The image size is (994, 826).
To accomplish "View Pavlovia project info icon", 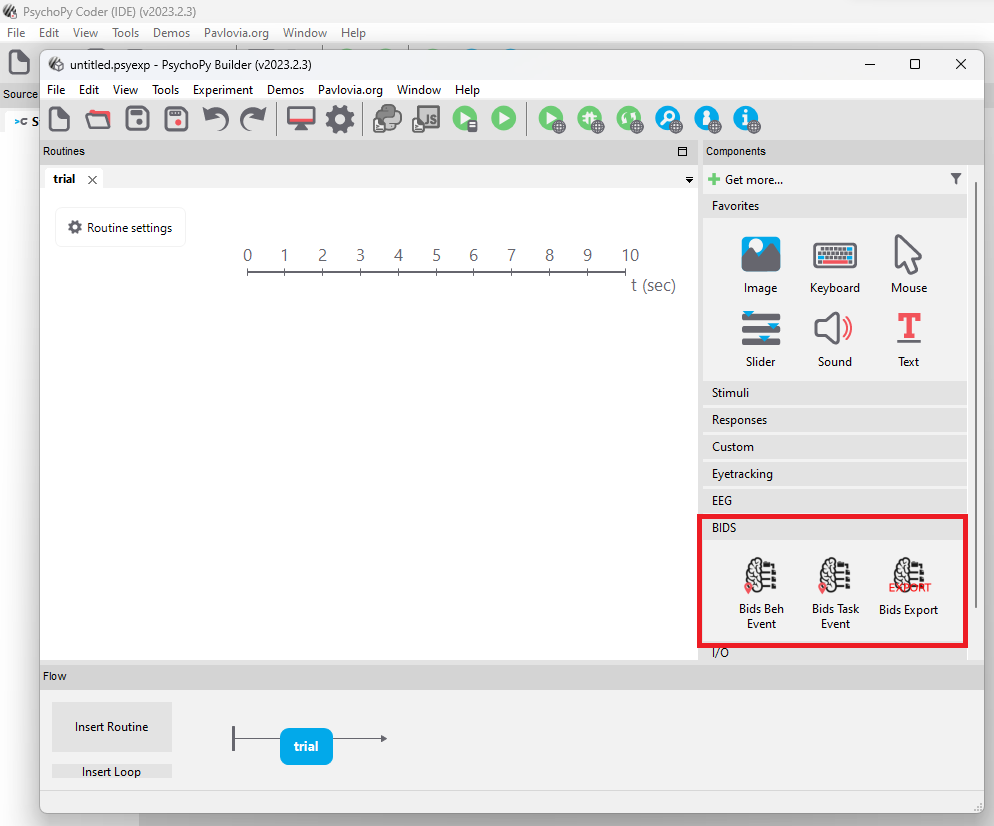I will (746, 119).
